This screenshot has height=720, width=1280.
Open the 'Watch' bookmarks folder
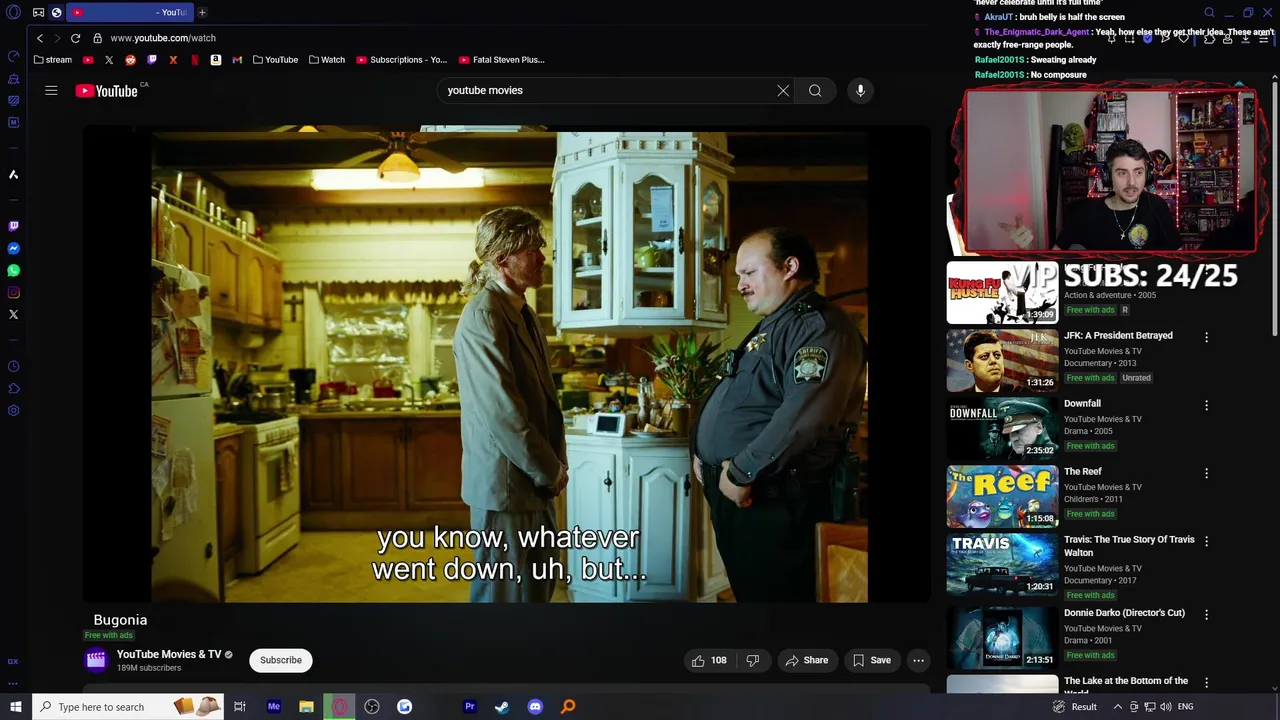tap(327, 60)
